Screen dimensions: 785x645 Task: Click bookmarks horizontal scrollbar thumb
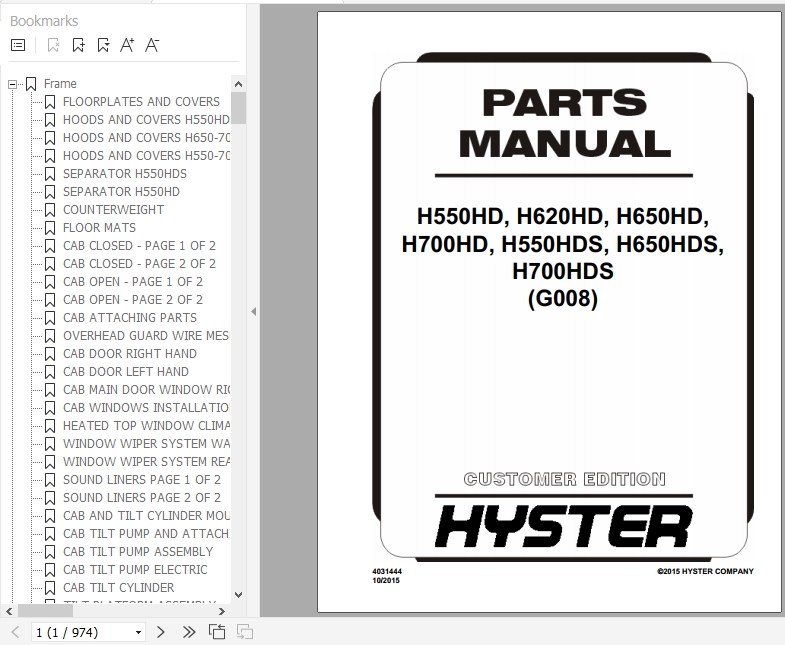coord(46,611)
